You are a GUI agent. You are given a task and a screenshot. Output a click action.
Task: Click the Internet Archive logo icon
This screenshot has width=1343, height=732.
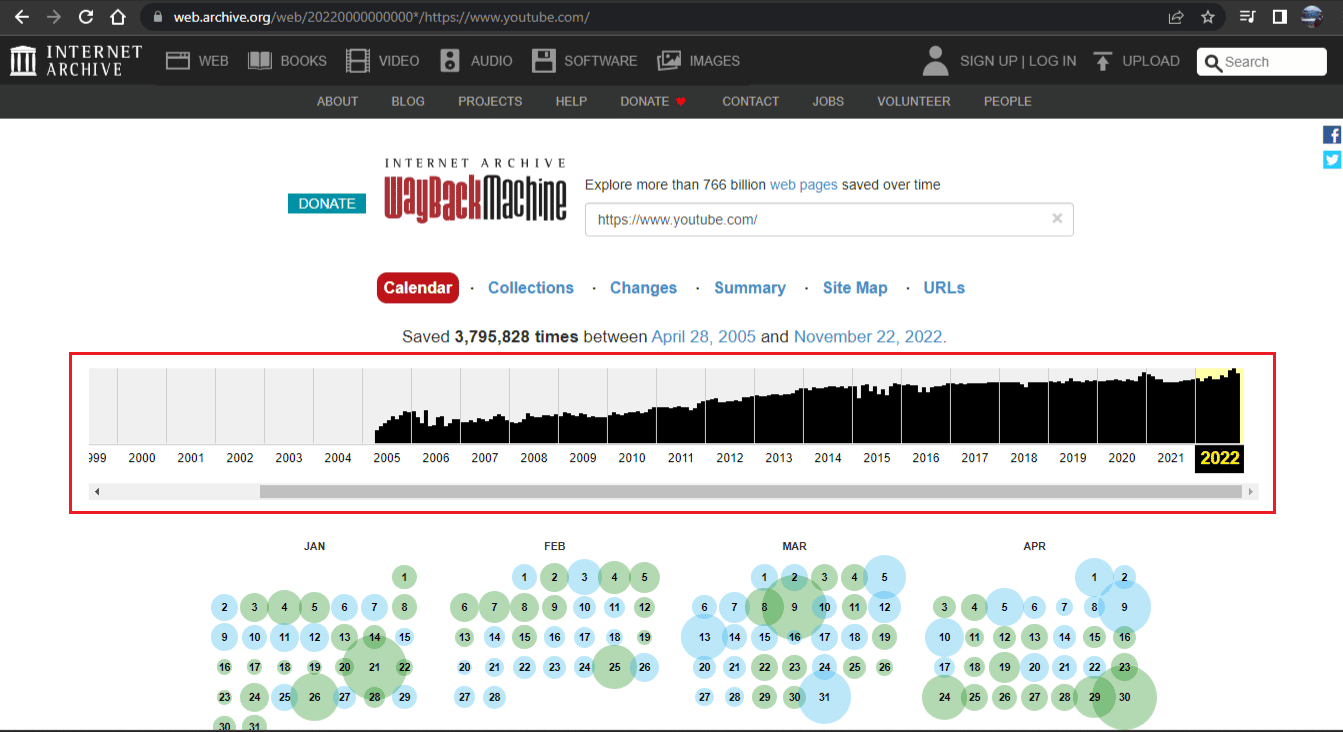click(x=22, y=61)
